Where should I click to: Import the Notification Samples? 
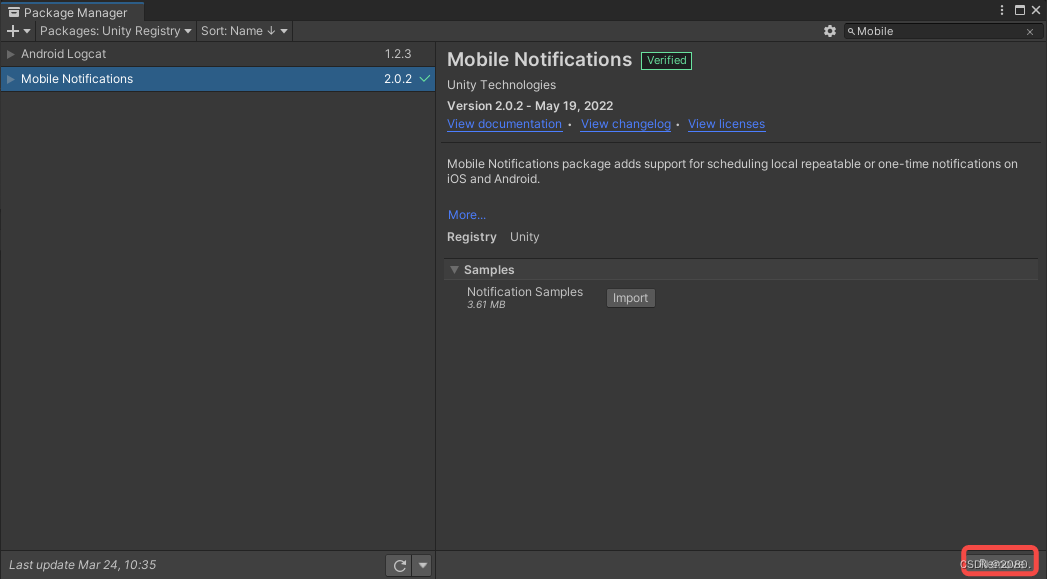pos(630,298)
